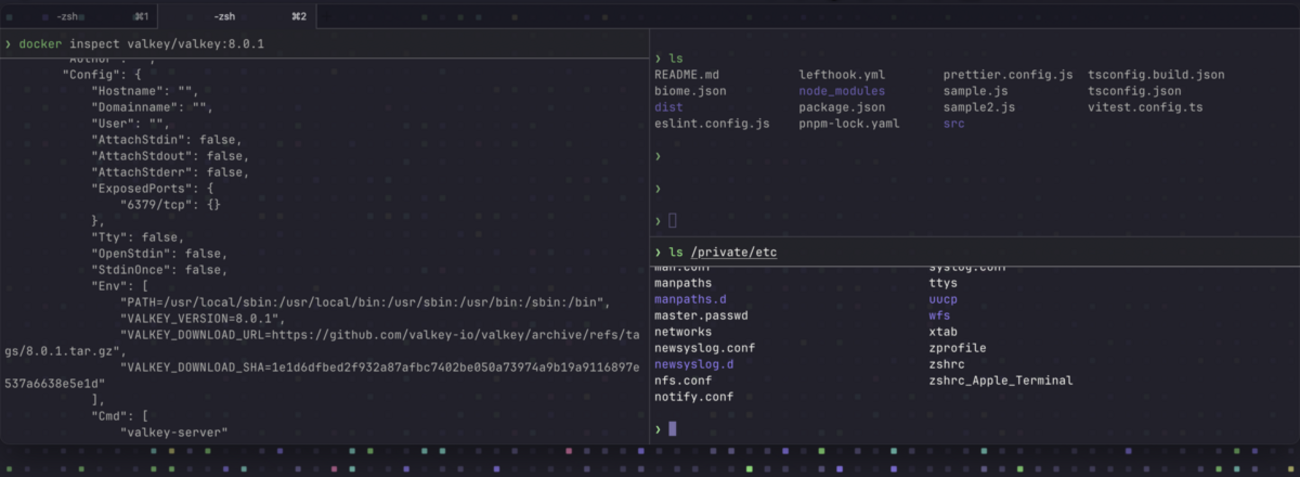This screenshot has width=1300, height=477.
Task: Click pnpm-lock.yaml in the listing
Action: (x=849, y=124)
